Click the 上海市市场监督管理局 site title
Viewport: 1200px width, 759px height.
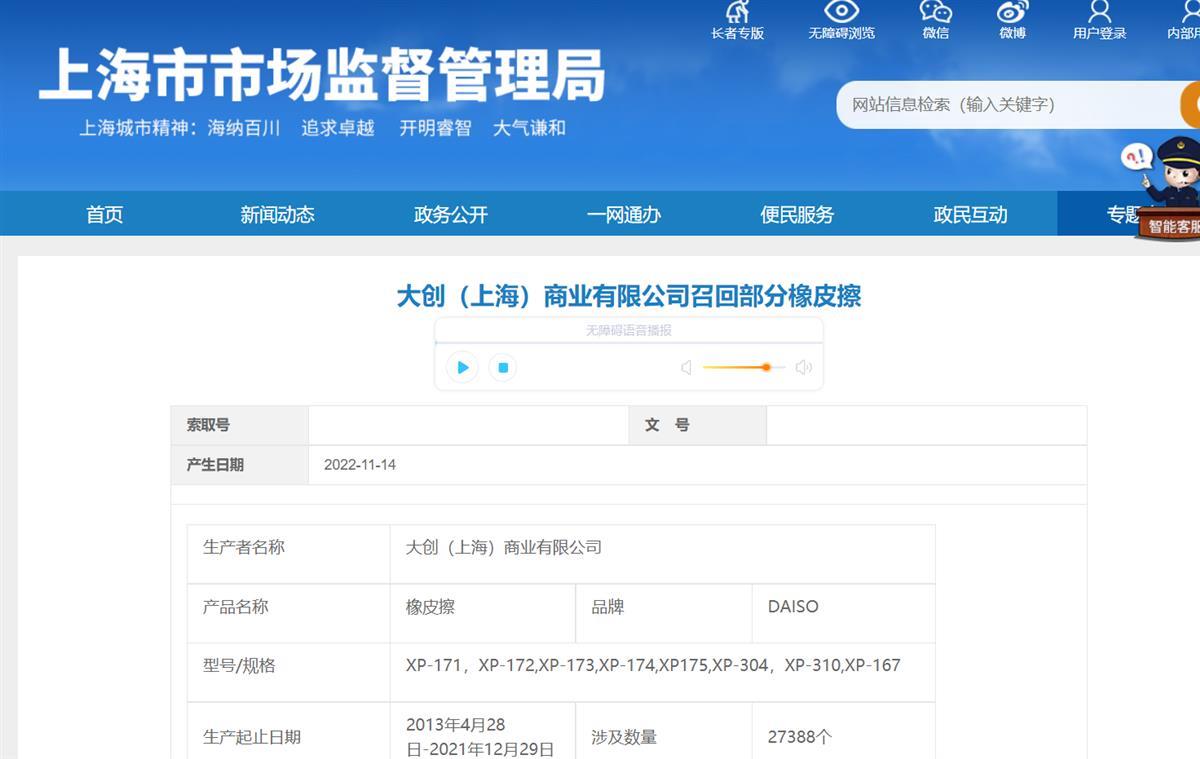[x=322, y=76]
